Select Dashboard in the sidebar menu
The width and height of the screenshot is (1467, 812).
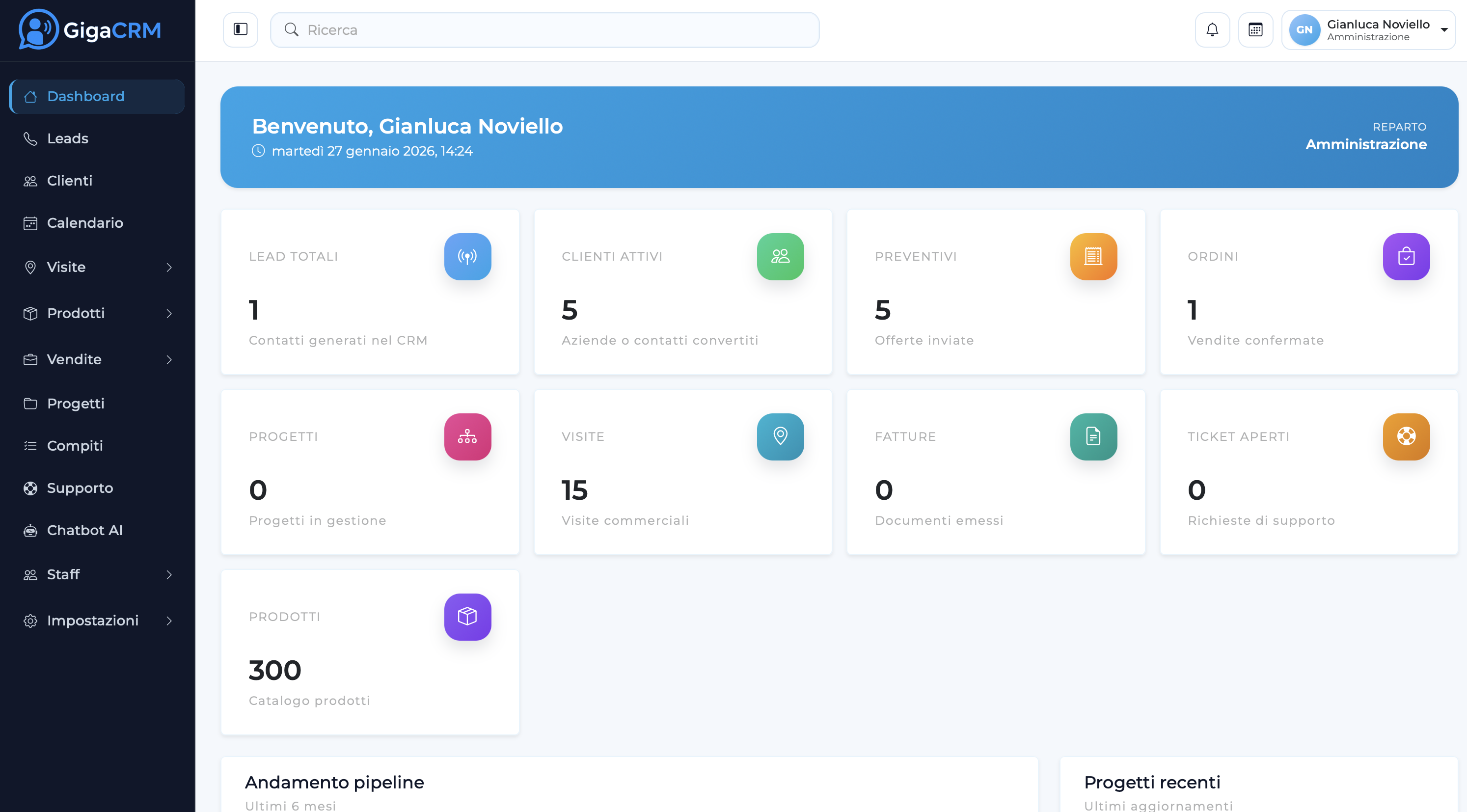pyautogui.click(x=85, y=96)
